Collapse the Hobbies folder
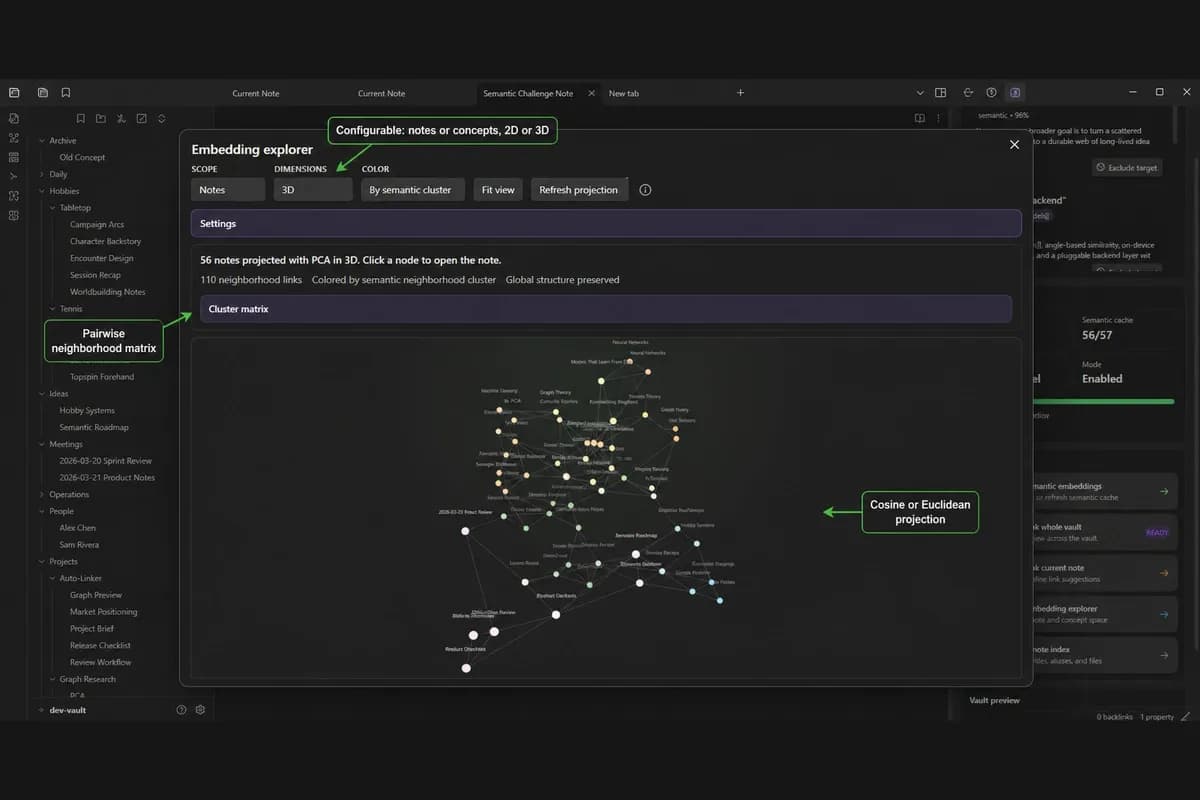 coord(42,191)
